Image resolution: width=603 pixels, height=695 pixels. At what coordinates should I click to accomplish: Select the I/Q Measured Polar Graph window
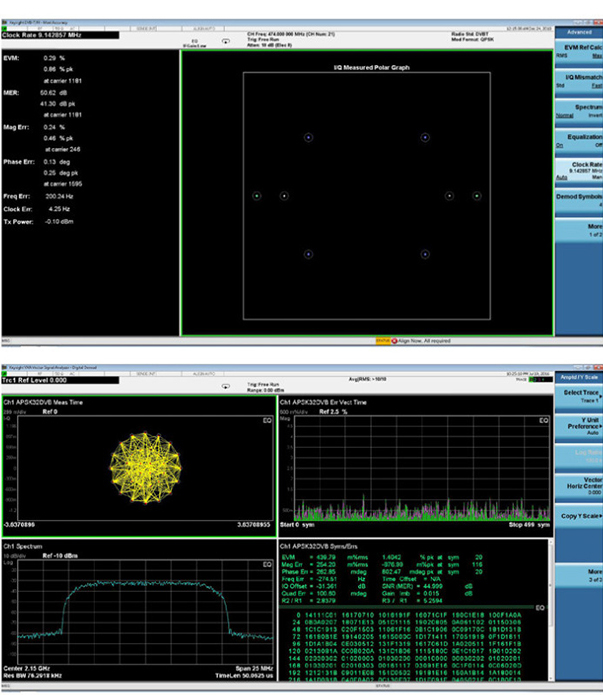366,195
